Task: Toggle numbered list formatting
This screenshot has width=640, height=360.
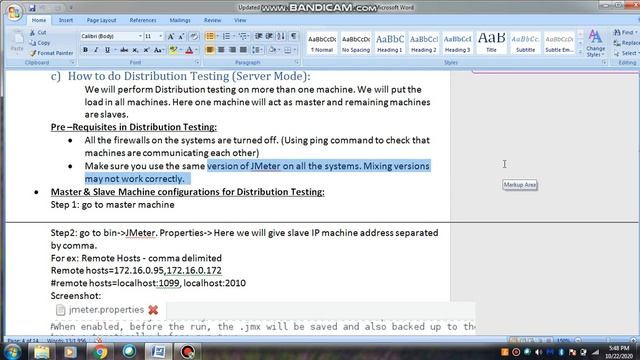Action: coord(226,36)
